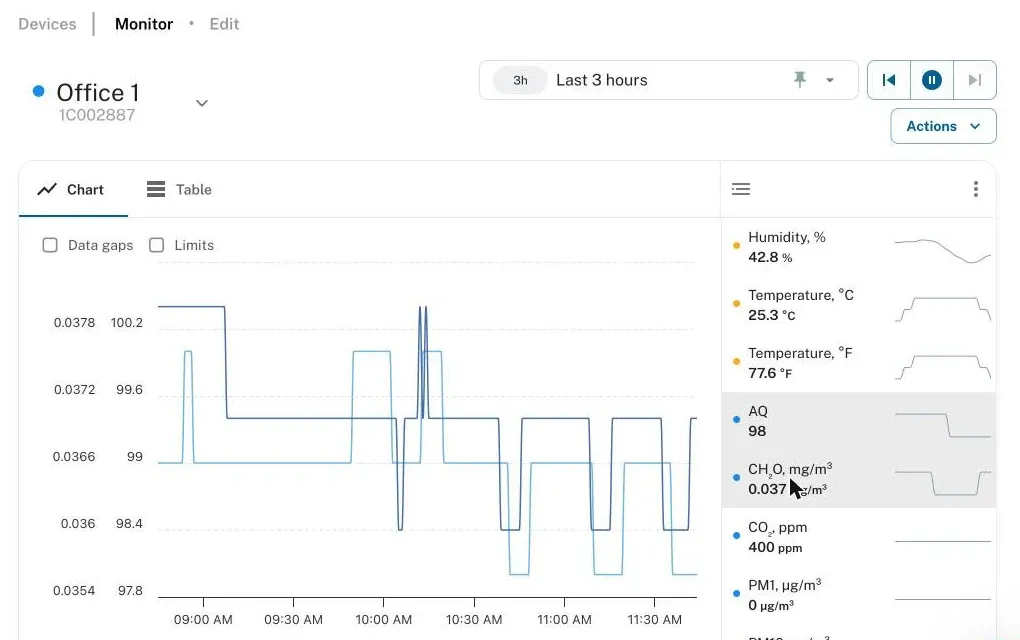Skip to the next time period
Image resolution: width=1020 pixels, height=640 pixels.
point(974,80)
